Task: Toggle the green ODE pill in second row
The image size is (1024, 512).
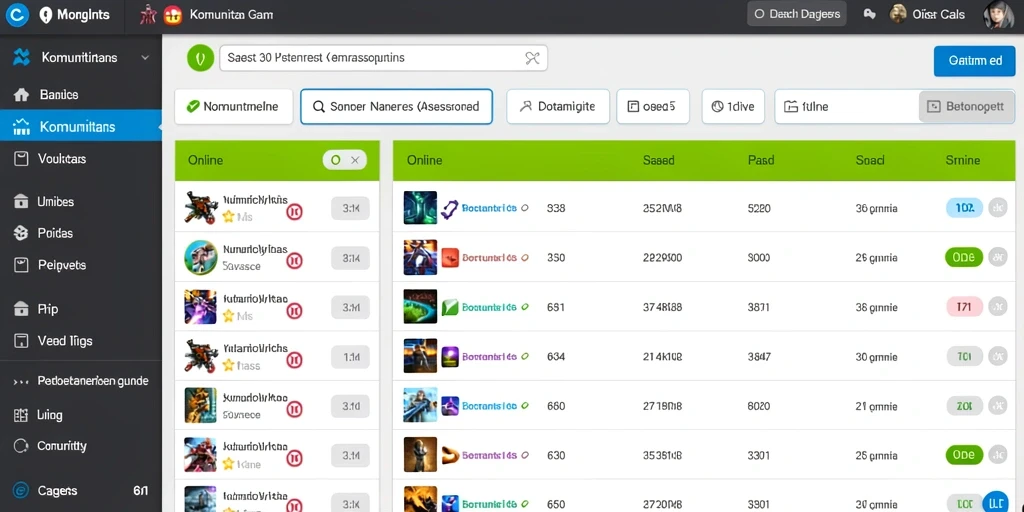Action: point(963,257)
